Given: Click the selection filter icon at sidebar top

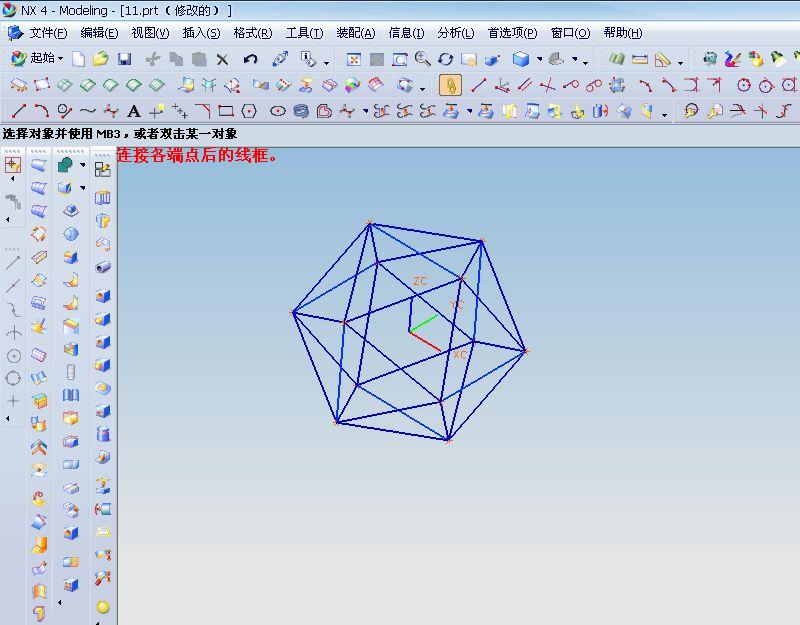Looking at the screenshot, I should click(13, 165).
